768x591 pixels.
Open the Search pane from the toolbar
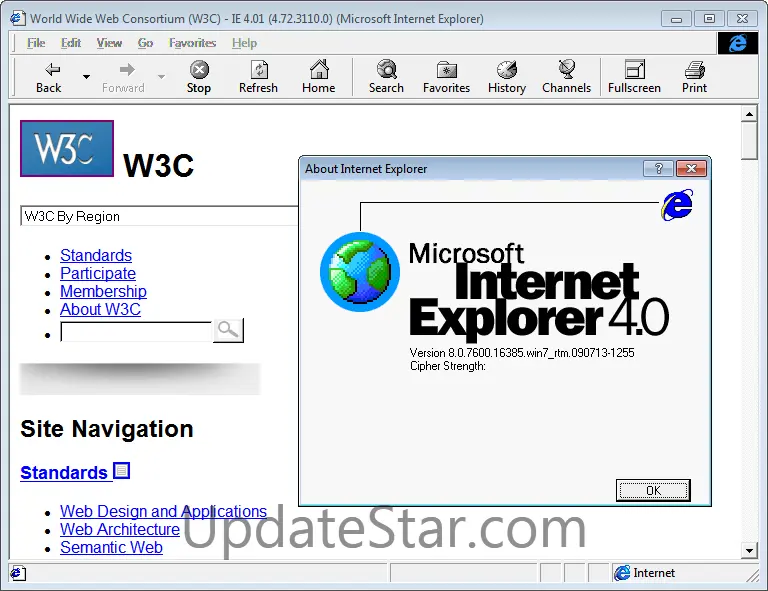tap(386, 77)
